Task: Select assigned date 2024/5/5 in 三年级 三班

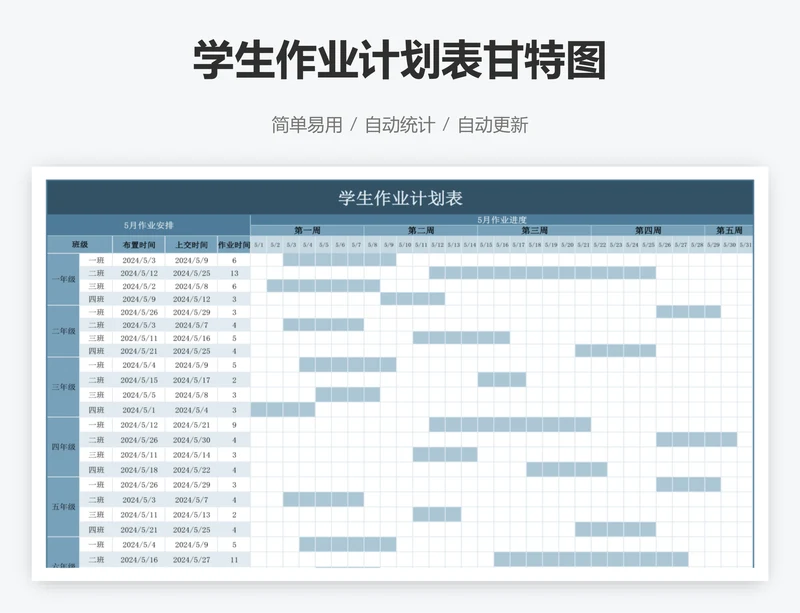Action: pos(139,395)
